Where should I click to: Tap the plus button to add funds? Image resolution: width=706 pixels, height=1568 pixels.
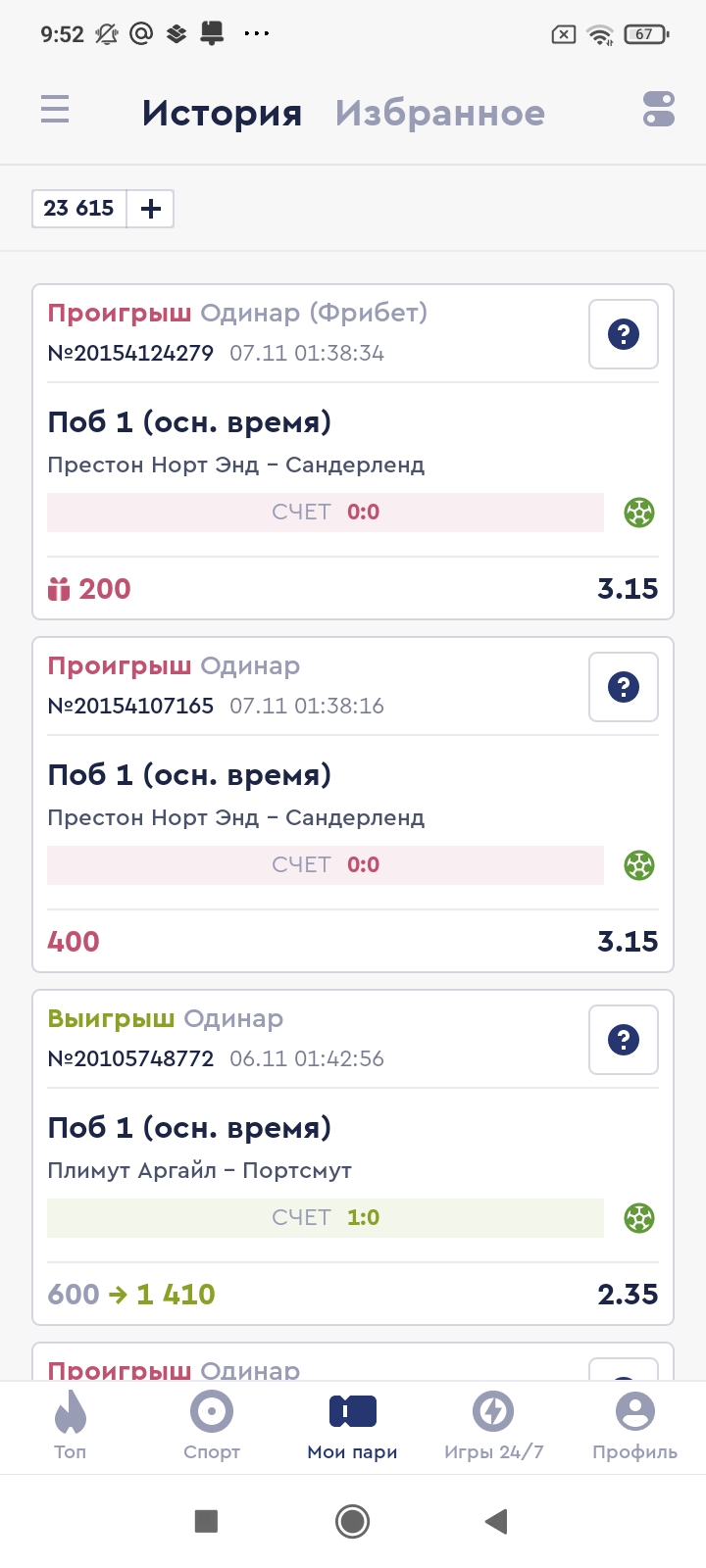coord(151,209)
